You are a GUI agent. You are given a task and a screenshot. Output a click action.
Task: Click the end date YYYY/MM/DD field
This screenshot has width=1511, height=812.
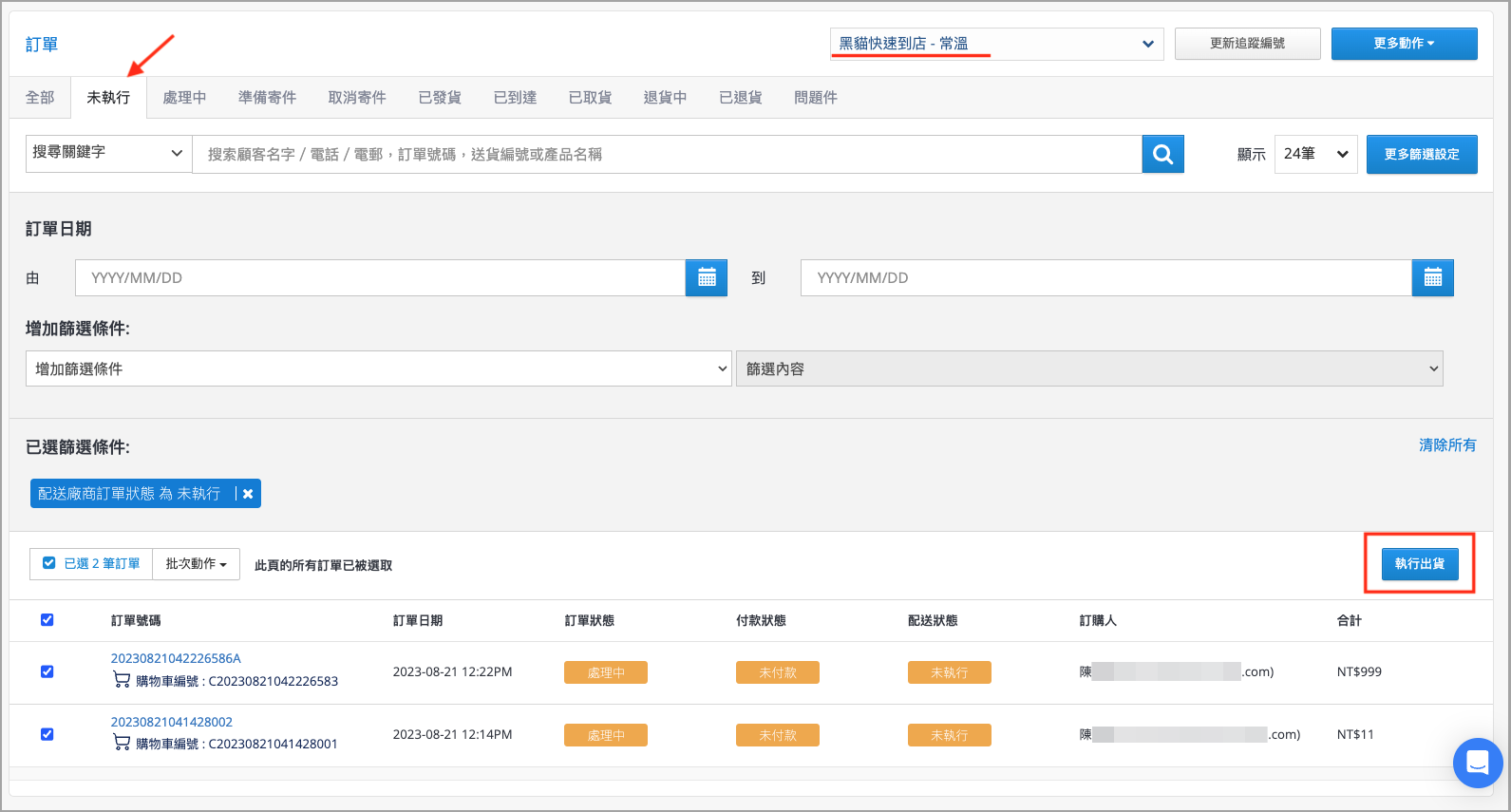[x=1106, y=277]
